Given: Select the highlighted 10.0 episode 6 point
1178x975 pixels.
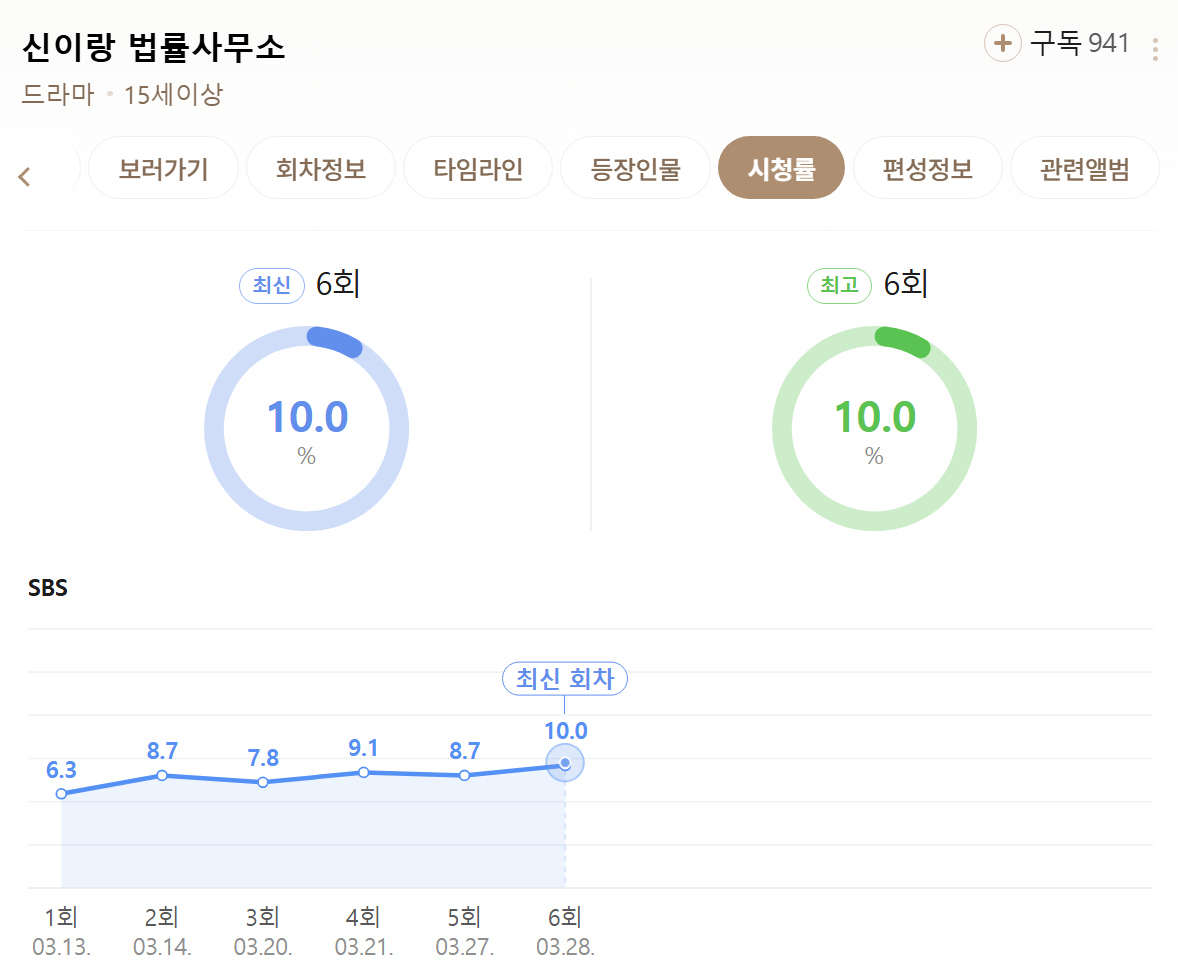Looking at the screenshot, I should point(565,764).
